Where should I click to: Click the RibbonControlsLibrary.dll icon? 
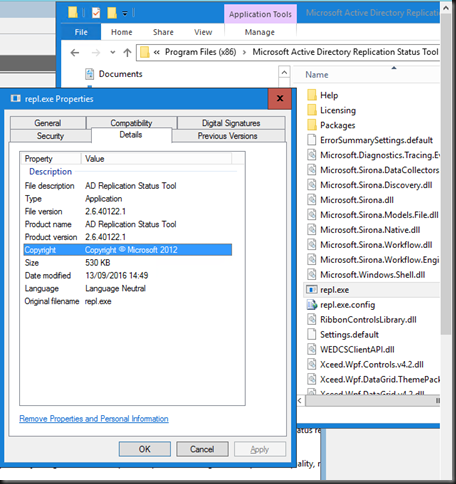point(312,320)
